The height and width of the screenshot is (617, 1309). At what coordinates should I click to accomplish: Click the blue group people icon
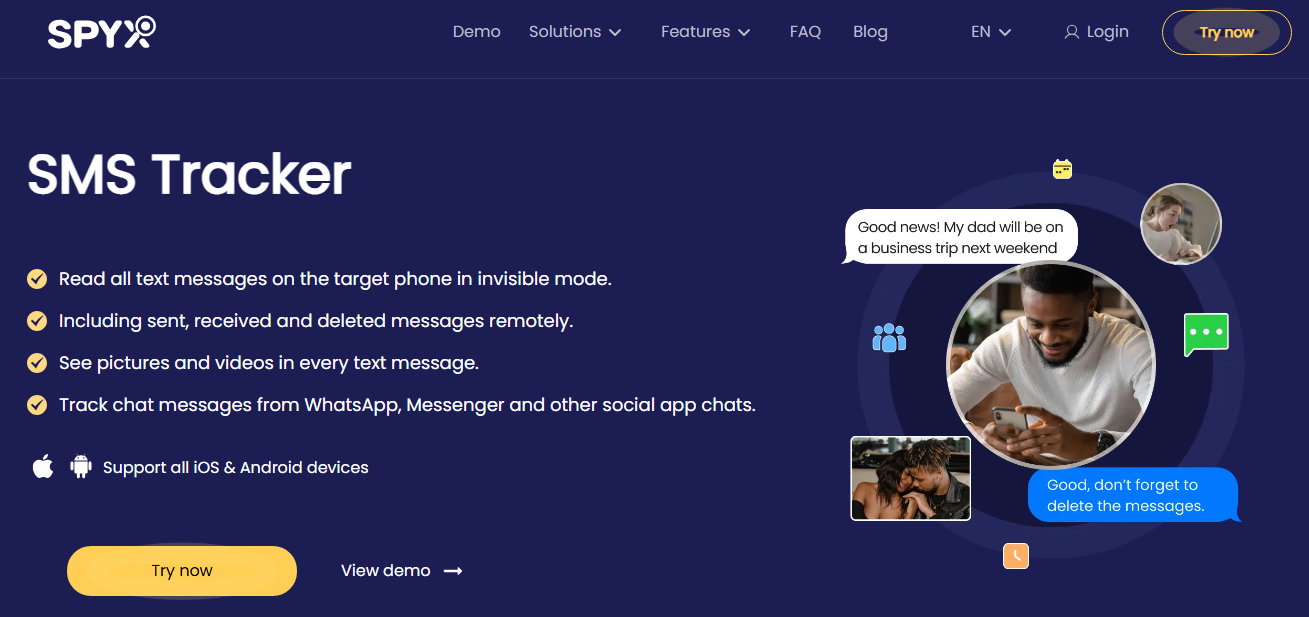[x=889, y=337]
